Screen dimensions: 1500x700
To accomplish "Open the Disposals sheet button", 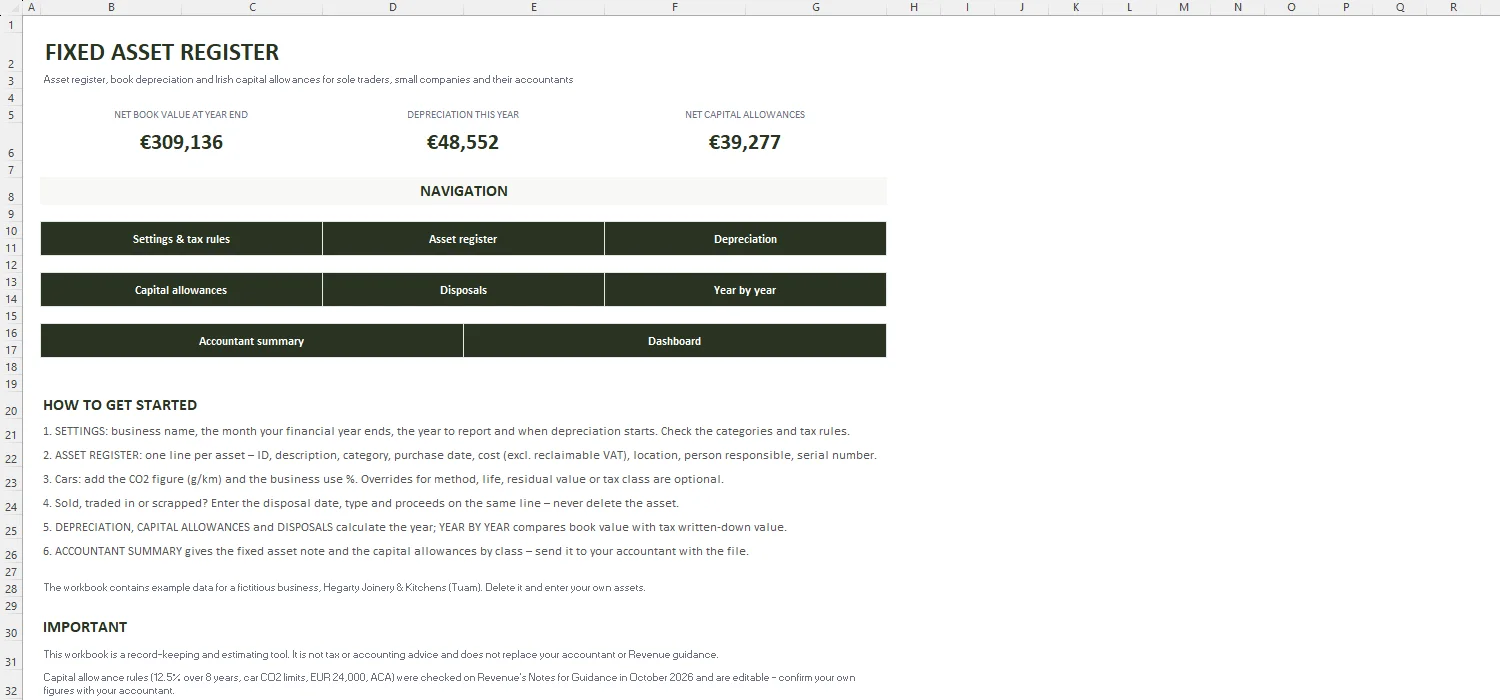I will [x=463, y=290].
